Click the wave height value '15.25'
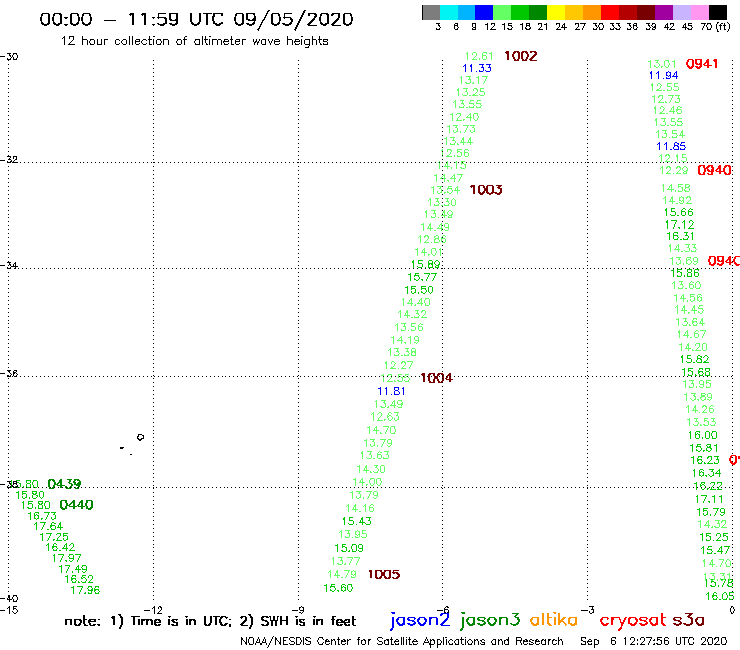The image size is (740, 650). coord(714,537)
